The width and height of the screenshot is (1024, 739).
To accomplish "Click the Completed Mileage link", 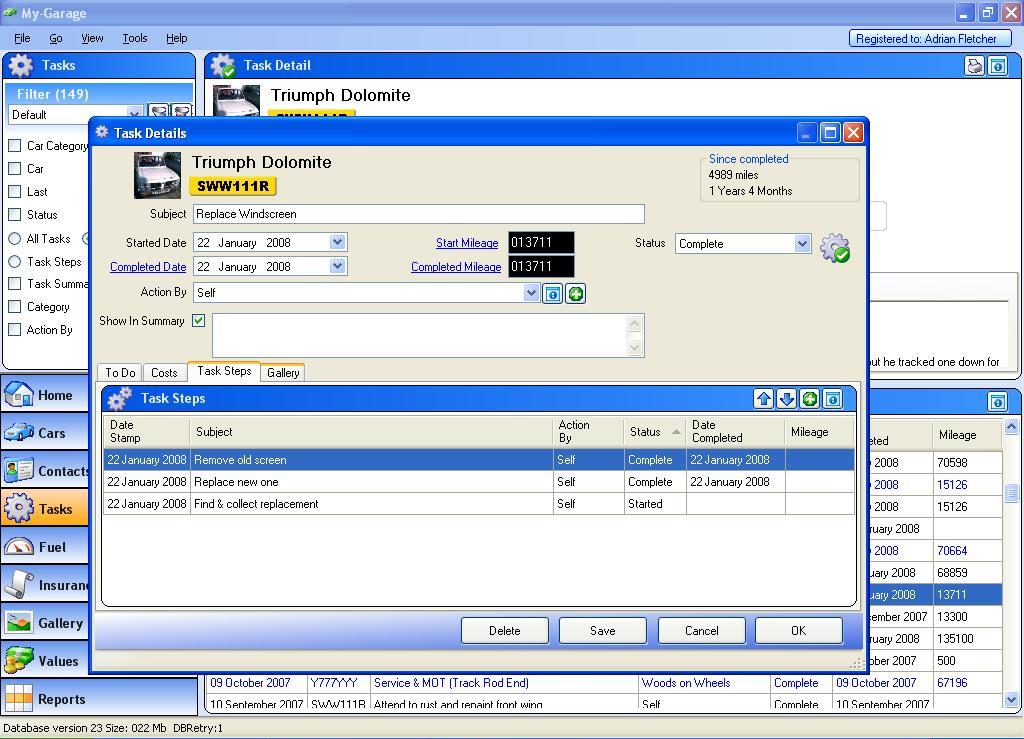I will coord(455,267).
